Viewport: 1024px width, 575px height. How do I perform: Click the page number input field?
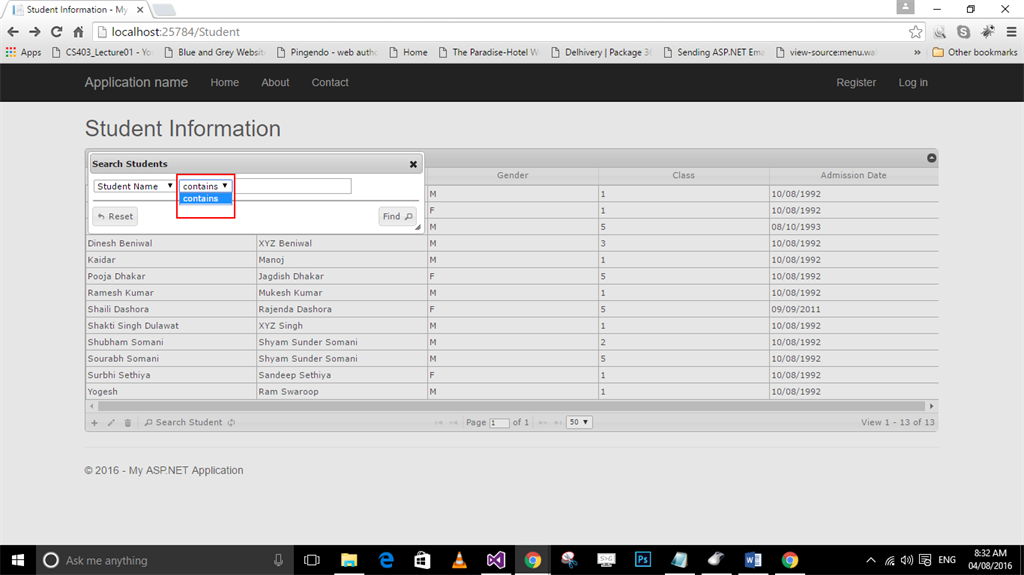499,423
